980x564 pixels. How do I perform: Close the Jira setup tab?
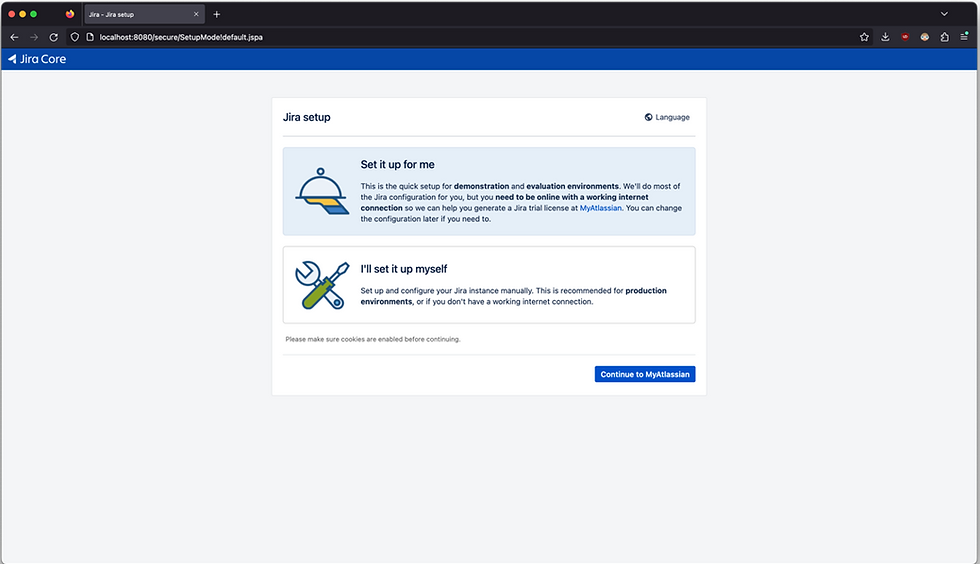(x=196, y=14)
